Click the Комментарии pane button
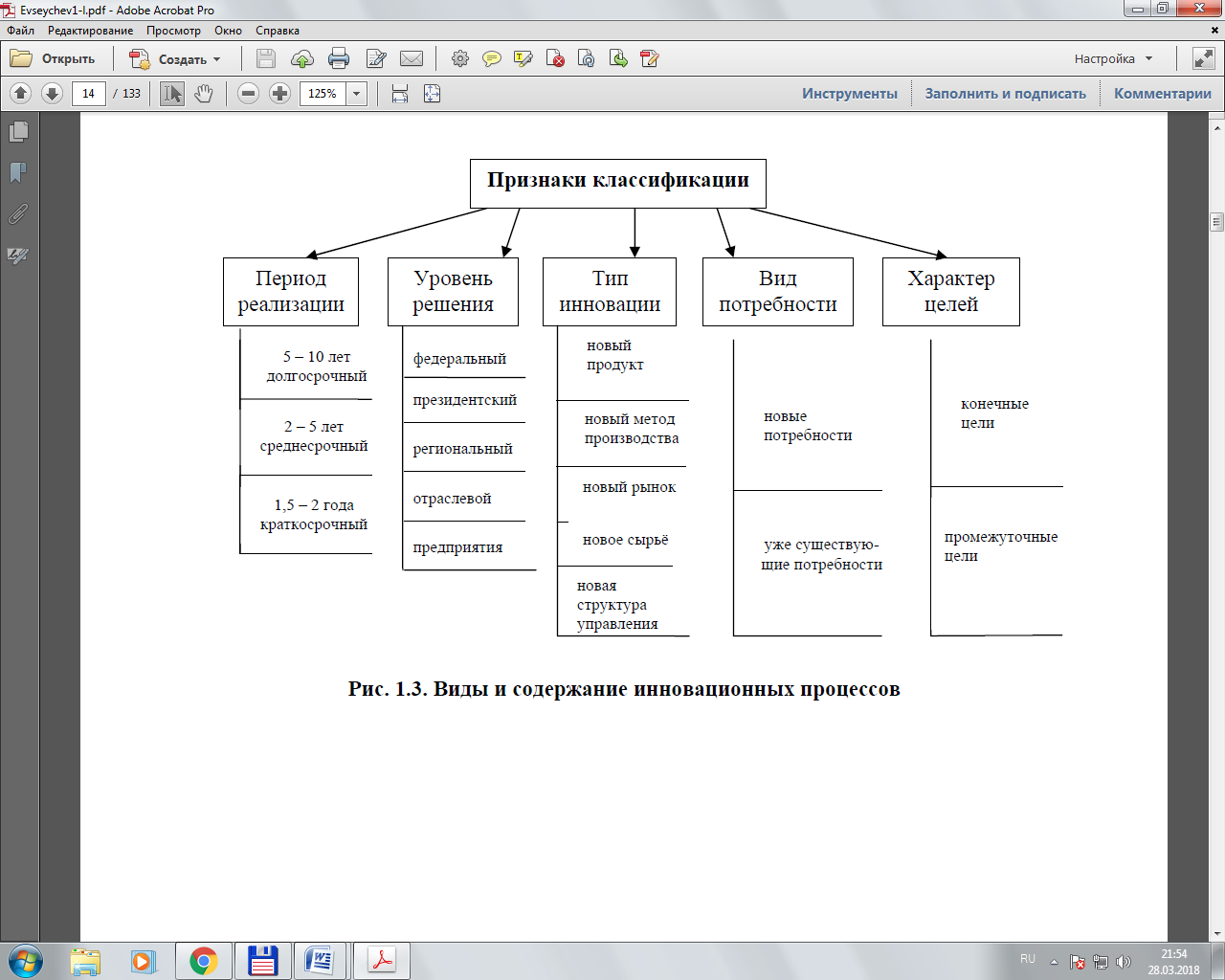 (1162, 94)
